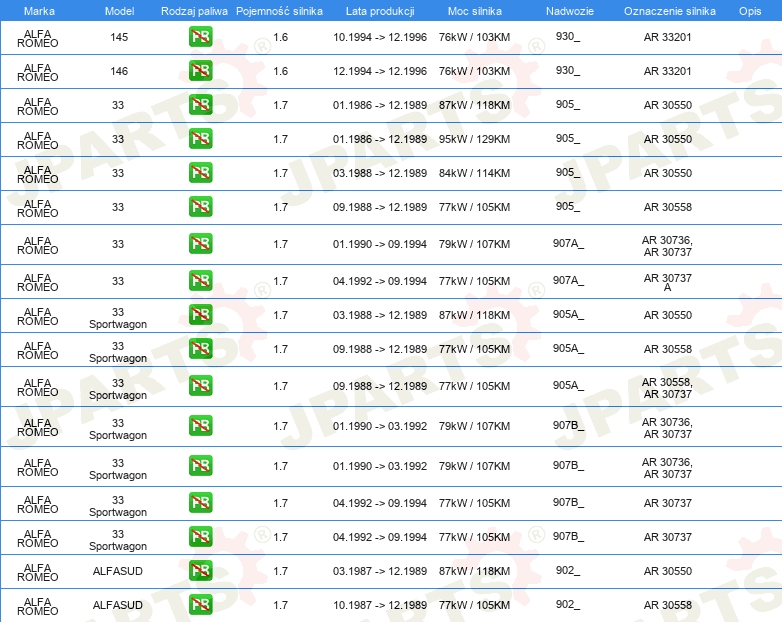This screenshot has height=622, width=782.
Task: Click the Lata produkcji column header
Action: [x=380, y=11]
